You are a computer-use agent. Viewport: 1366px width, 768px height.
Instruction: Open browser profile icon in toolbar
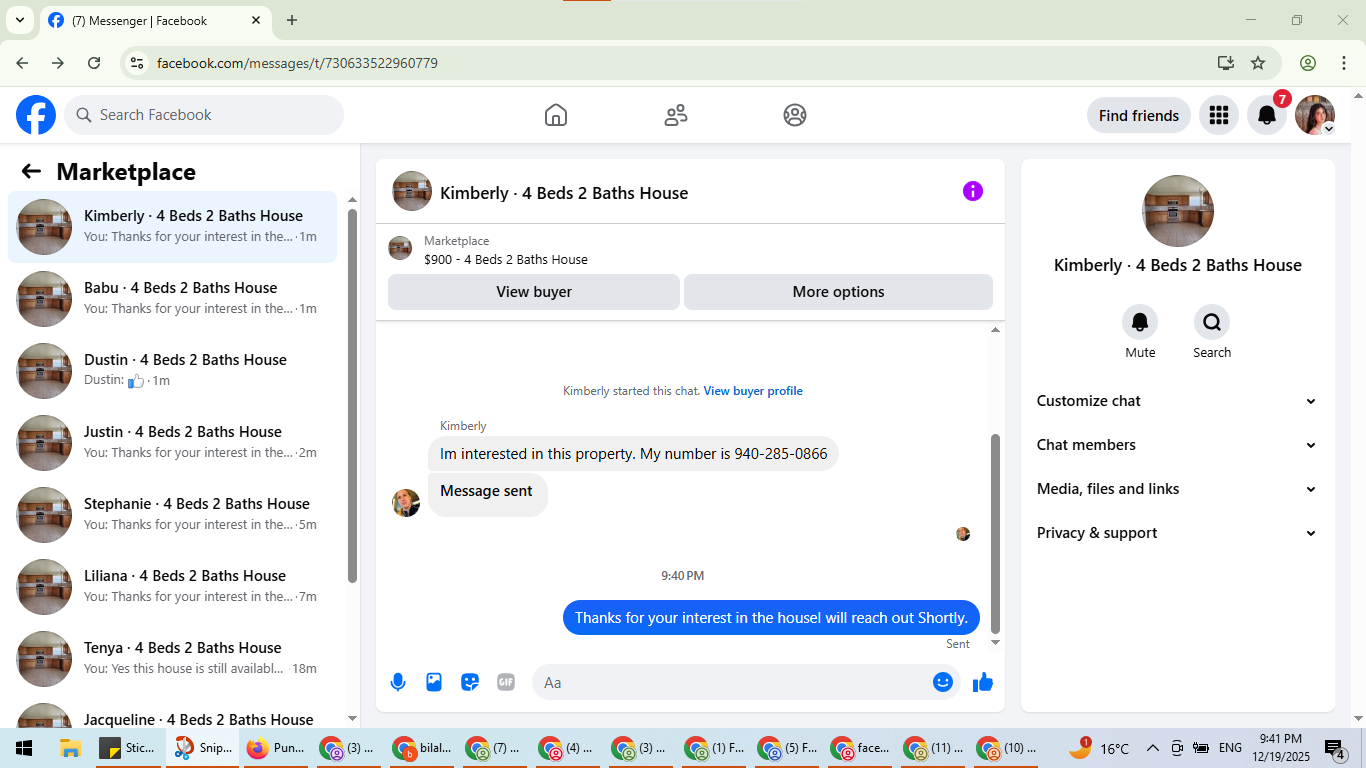click(x=1308, y=63)
